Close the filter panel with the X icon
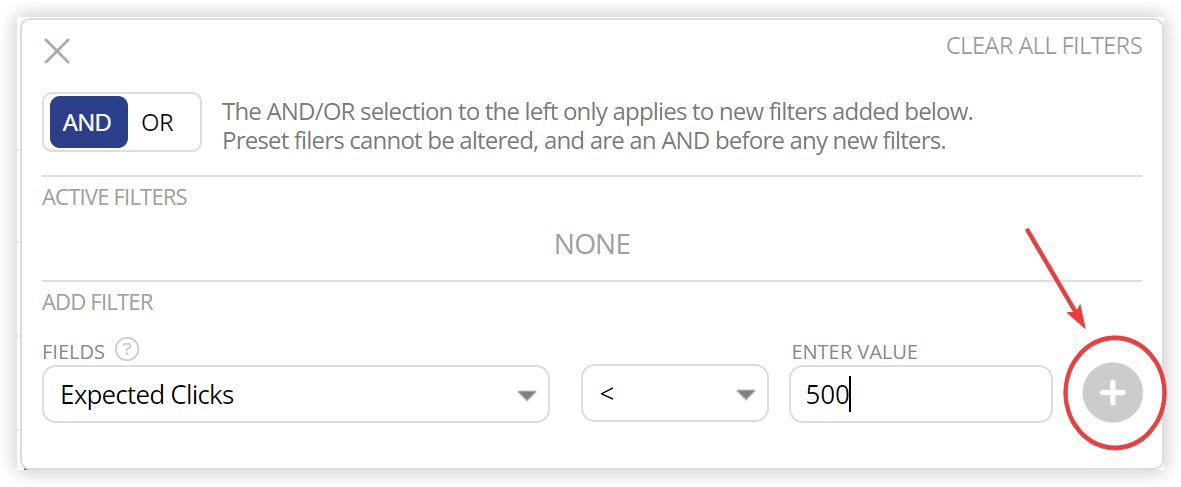The width and height of the screenshot is (1181, 487). [x=57, y=51]
